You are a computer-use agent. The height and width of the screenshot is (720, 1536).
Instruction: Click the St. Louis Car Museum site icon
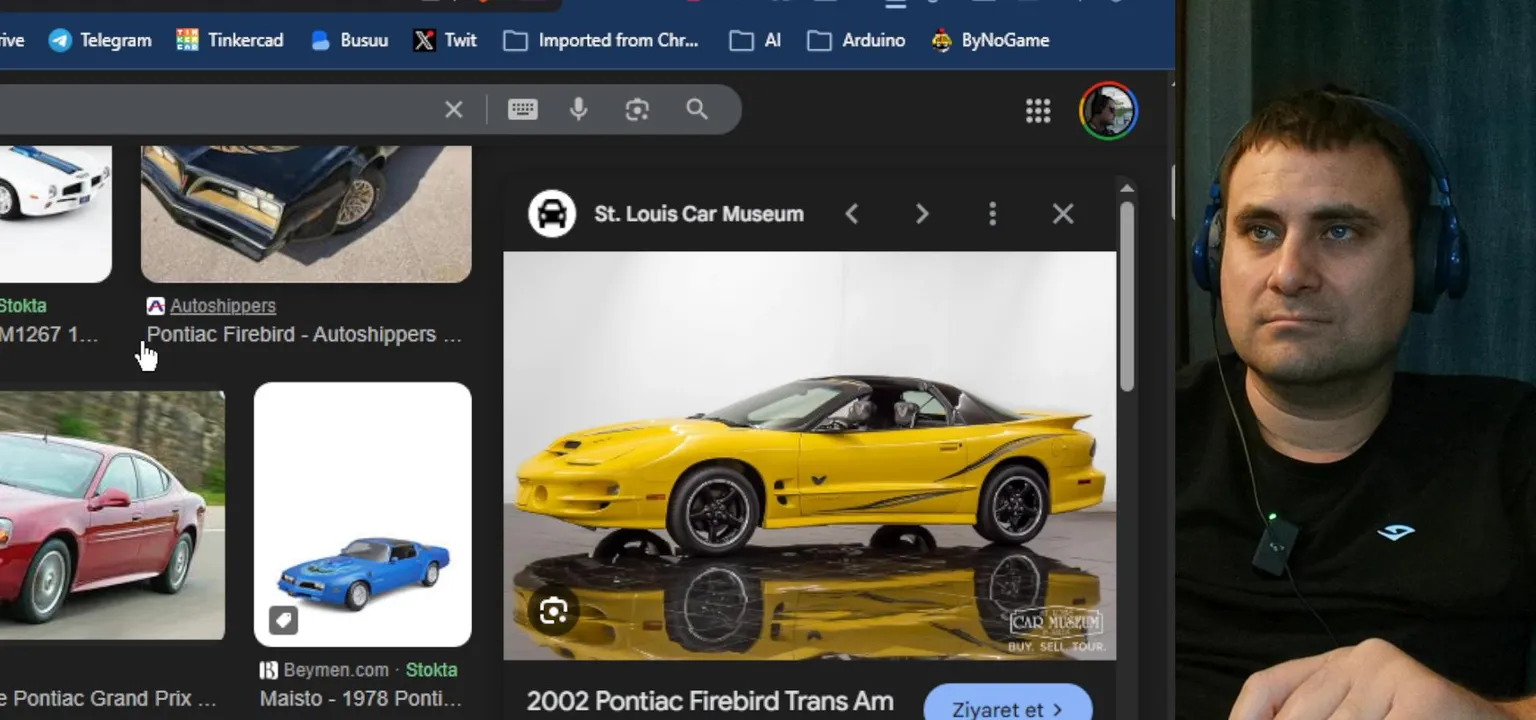tap(552, 214)
